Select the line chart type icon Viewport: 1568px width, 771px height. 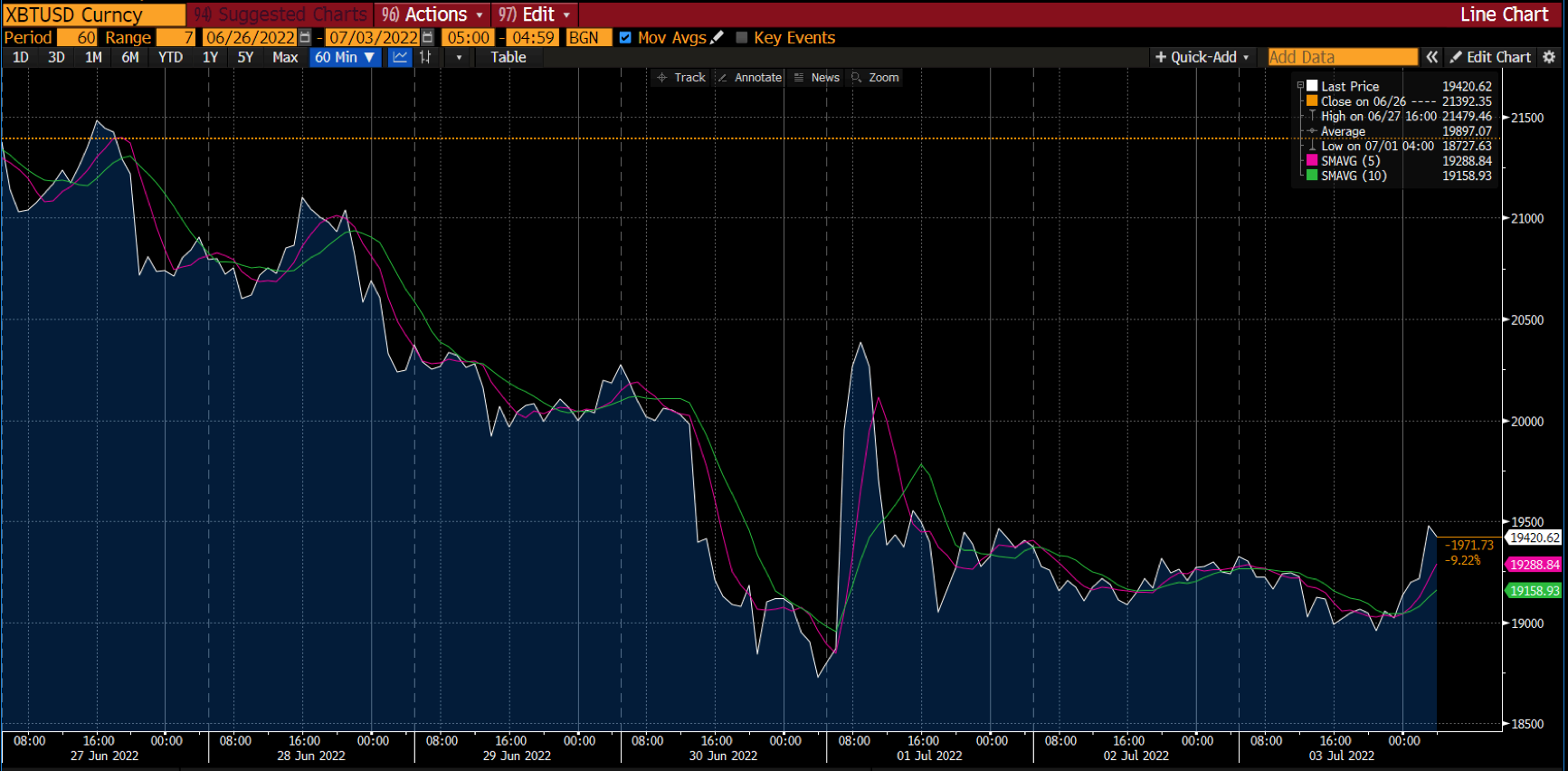tap(400, 57)
